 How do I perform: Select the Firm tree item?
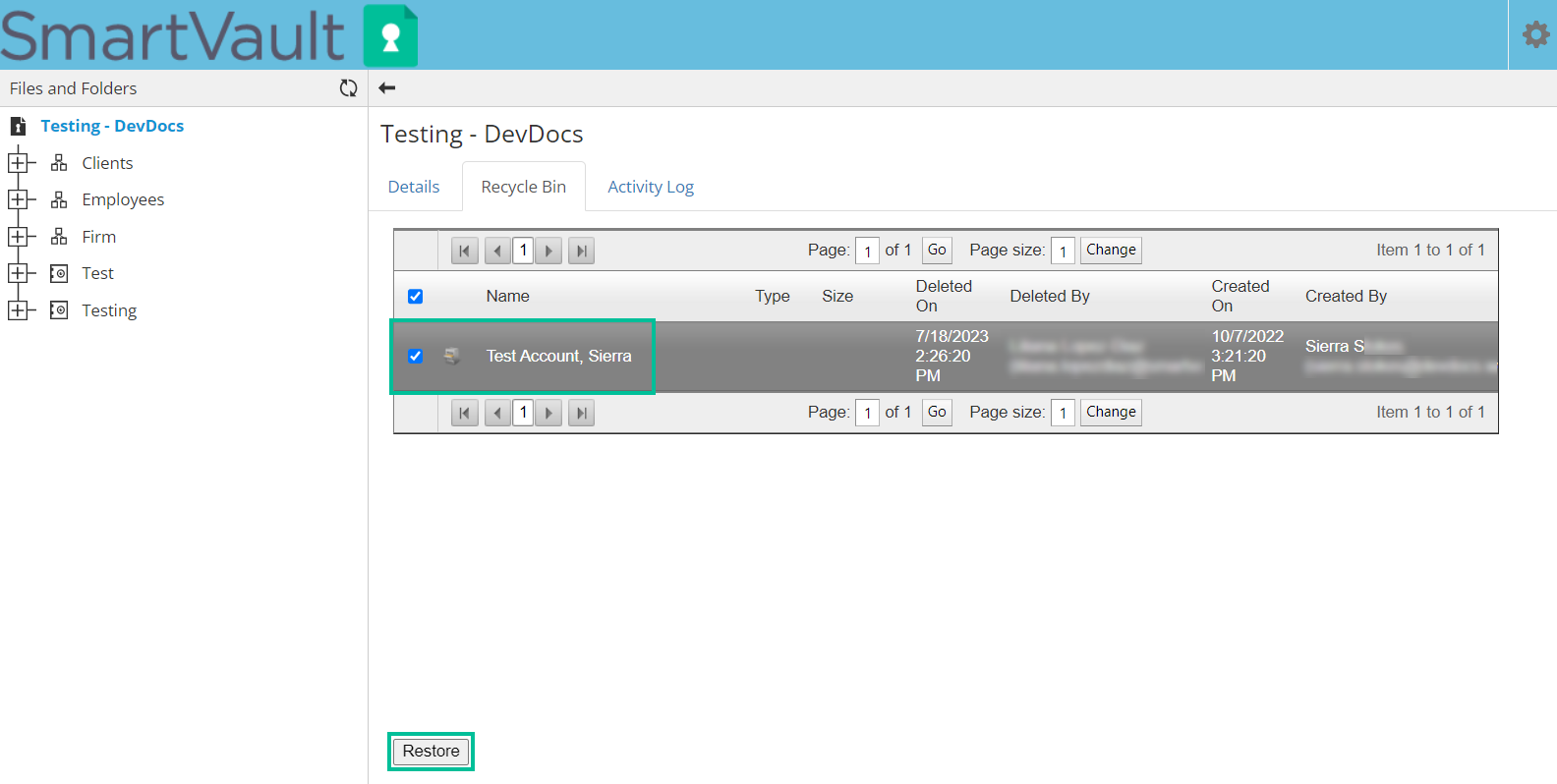(x=99, y=237)
